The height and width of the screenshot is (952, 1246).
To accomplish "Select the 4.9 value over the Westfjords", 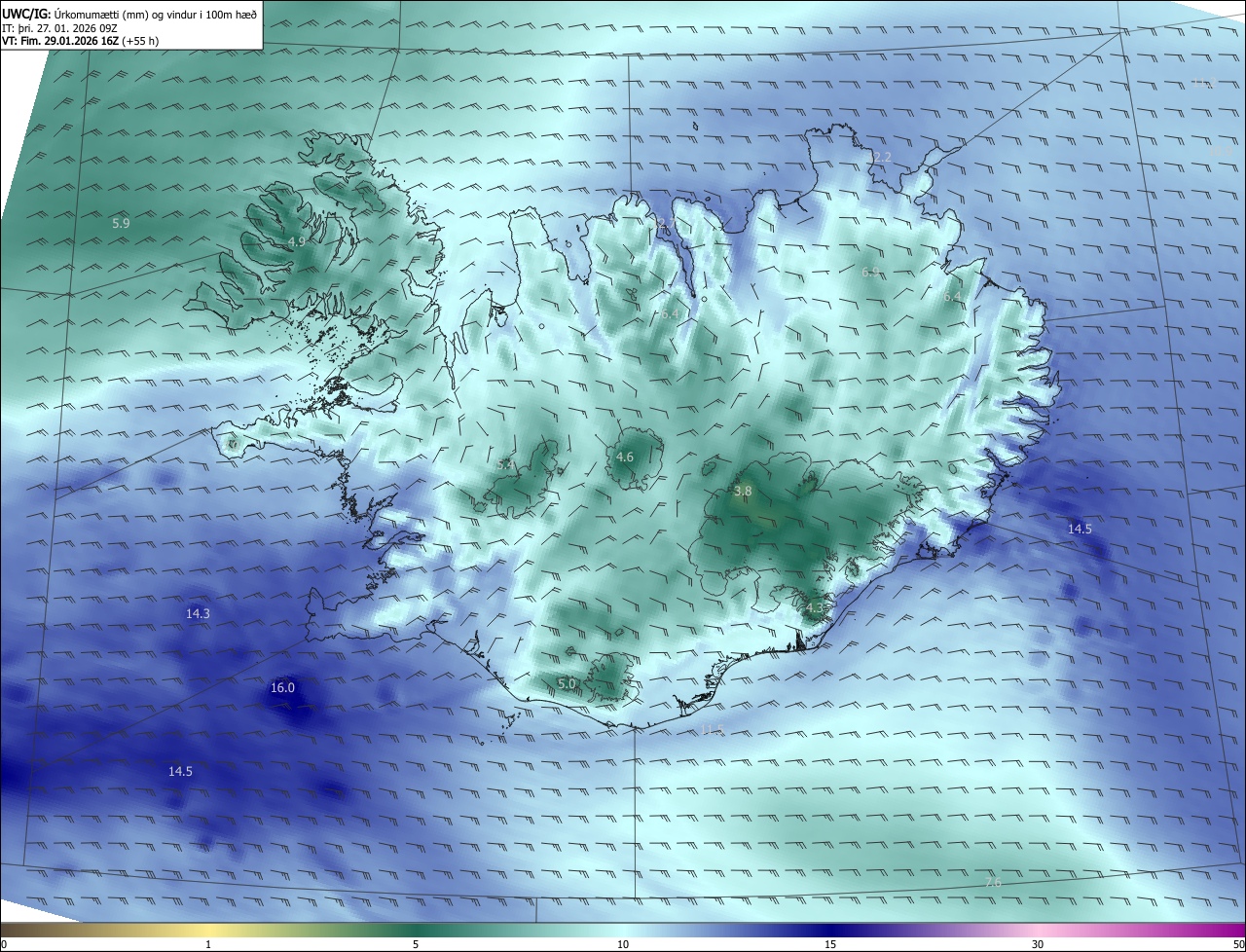I will (x=297, y=241).
